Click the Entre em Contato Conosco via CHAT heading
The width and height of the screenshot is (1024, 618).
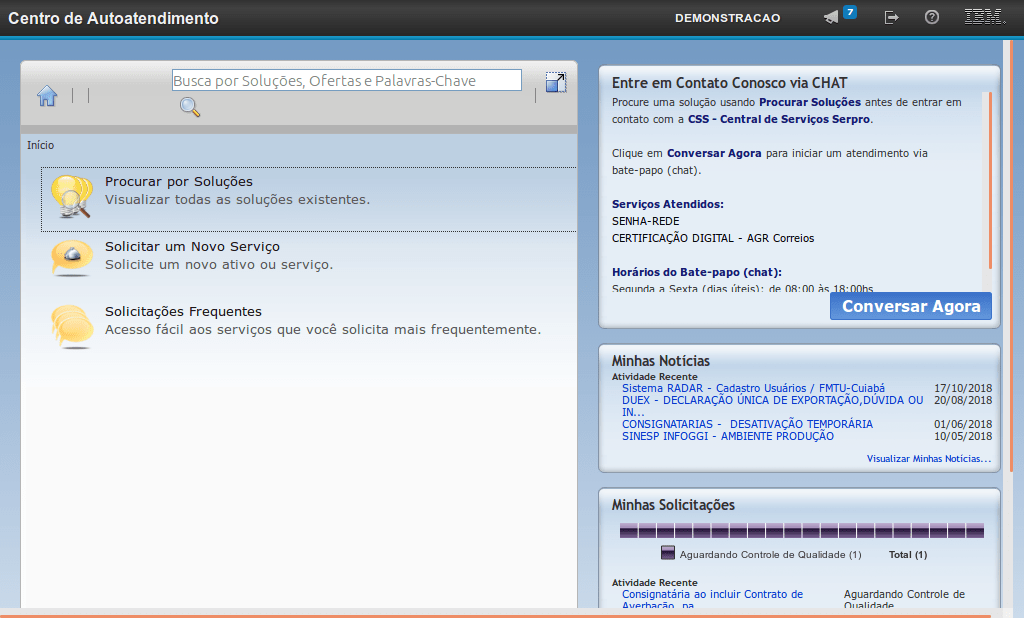tap(729, 83)
